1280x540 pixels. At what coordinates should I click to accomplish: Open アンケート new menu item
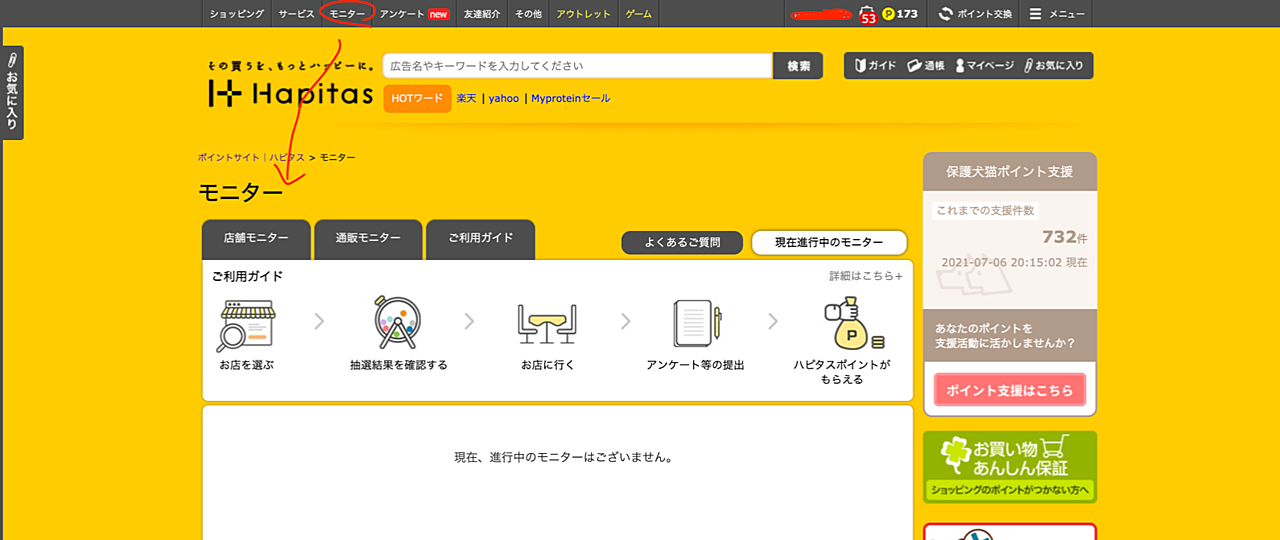tap(414, 14)
